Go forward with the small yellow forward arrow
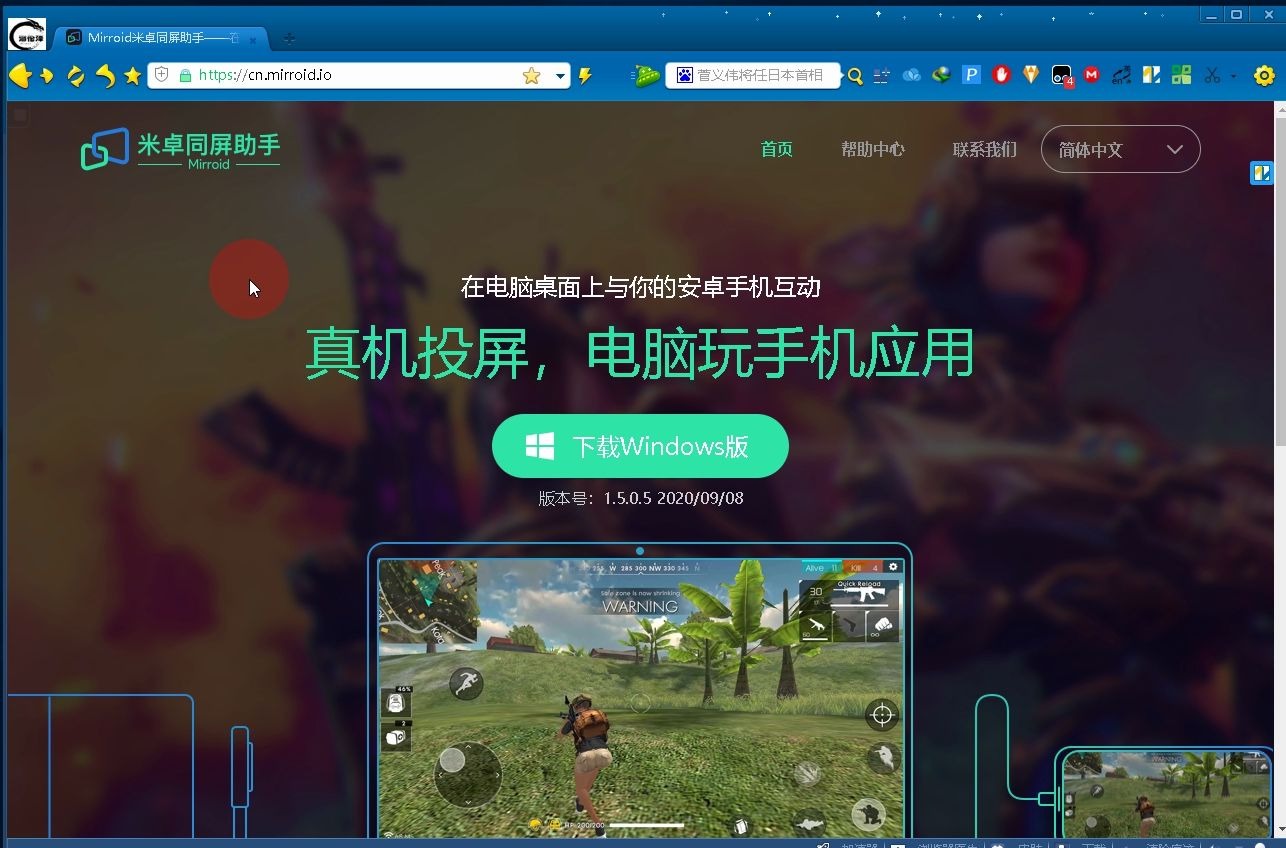Screen dimensions: 1286x848 pyautogui.click(x=47, y=76)
